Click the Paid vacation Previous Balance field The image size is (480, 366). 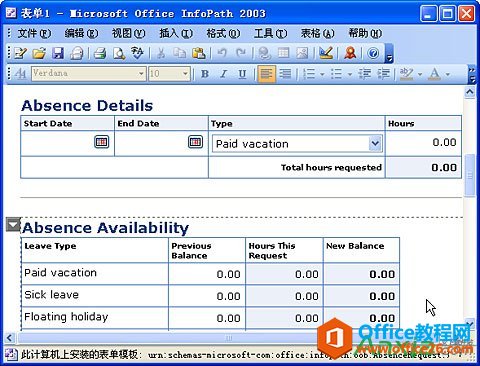(207, 274)
